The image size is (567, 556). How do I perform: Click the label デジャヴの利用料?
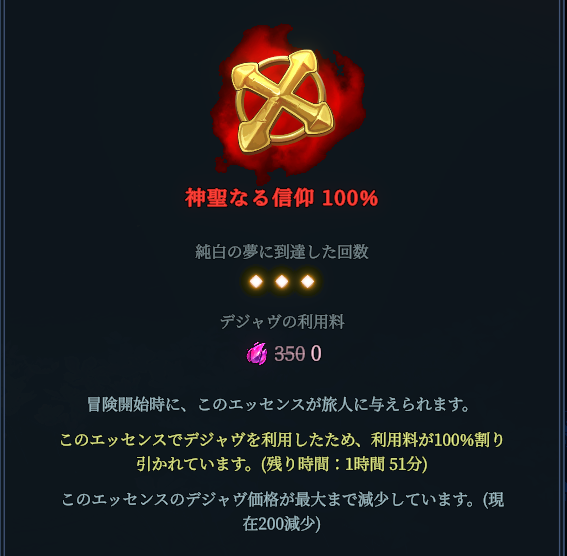coord(282,322)
